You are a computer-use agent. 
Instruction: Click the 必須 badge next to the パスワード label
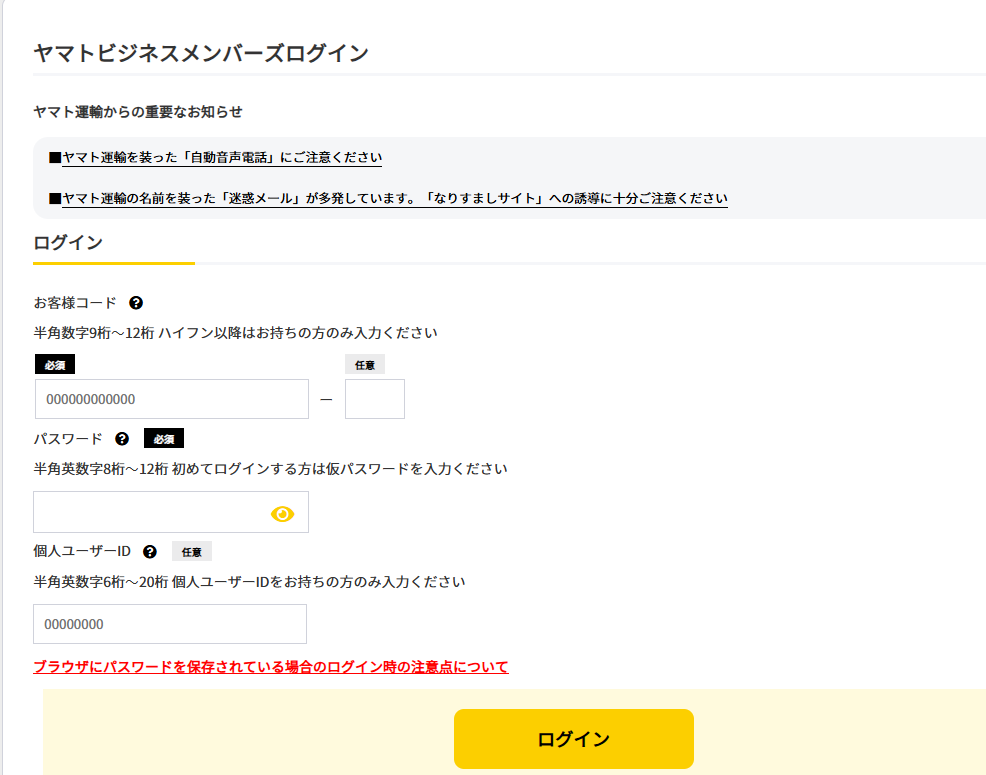pyautogui.click(x=163, y=439)
